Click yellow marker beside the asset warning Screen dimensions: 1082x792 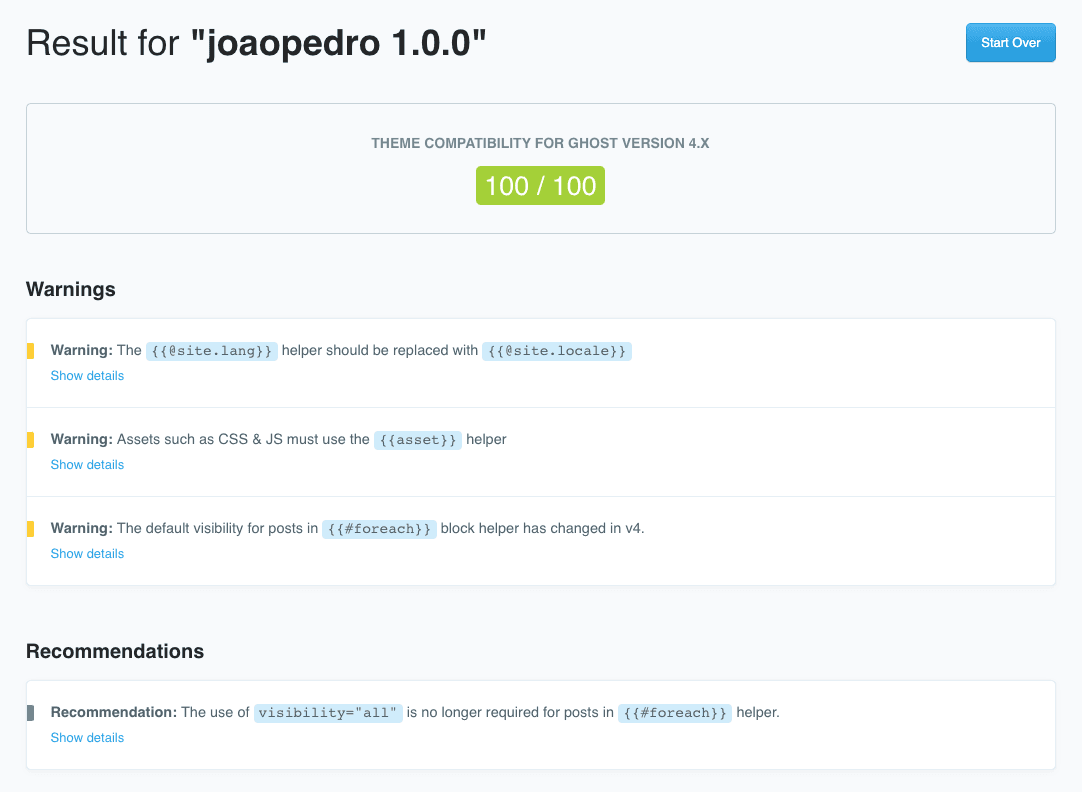(x=30, y=440)
